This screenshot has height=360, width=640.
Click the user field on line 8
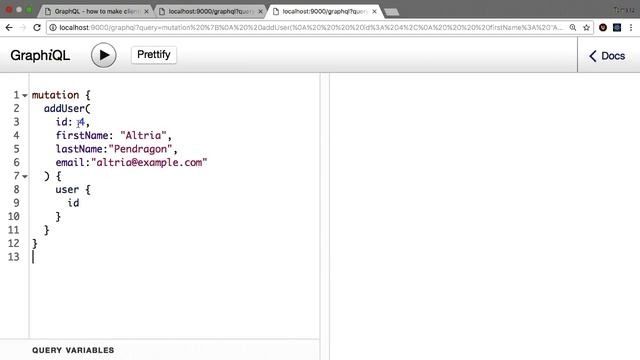tap(67, 190)
